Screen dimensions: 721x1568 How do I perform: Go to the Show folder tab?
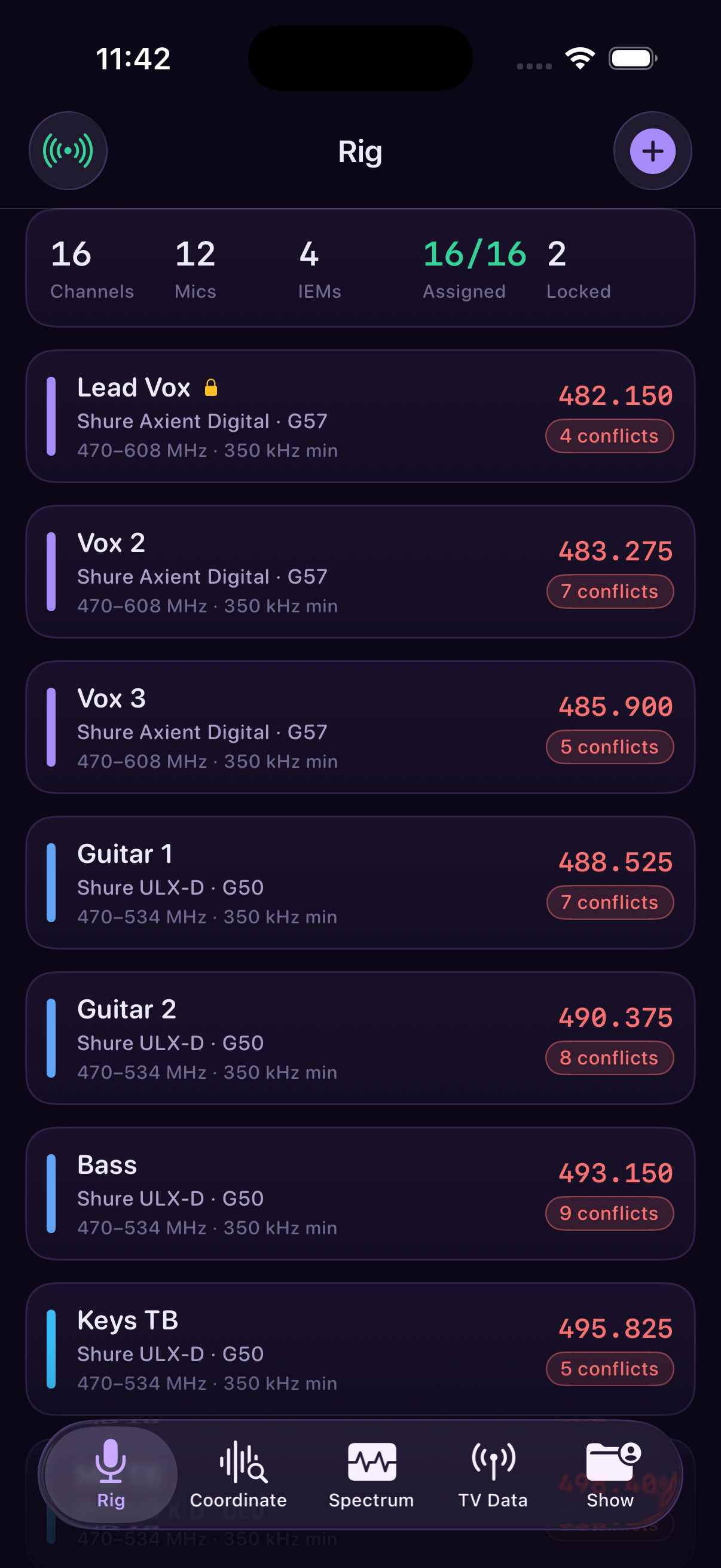pos(610,1475)
